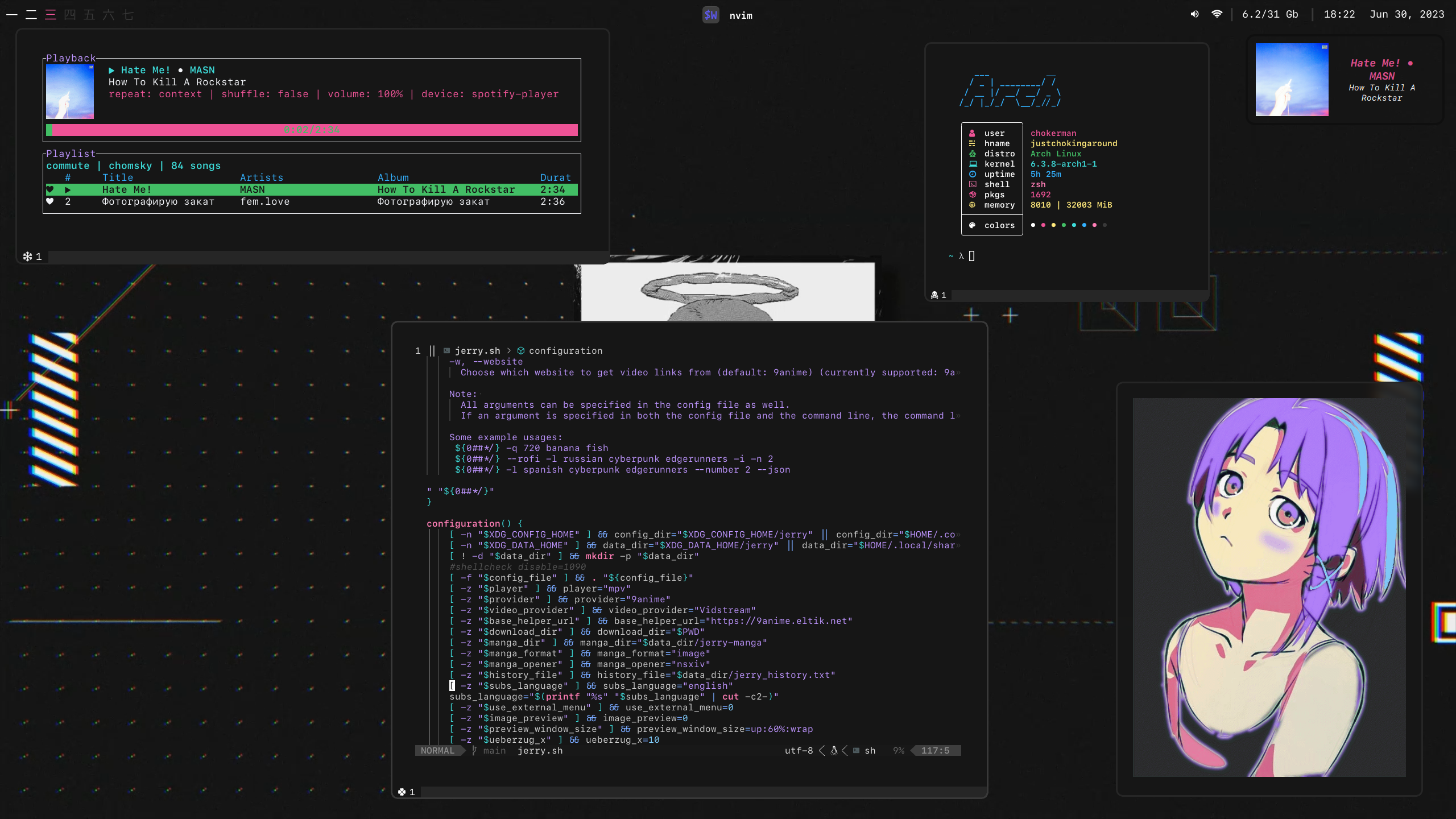Screen dimensions: 1456x819
Task: Click the Linux penguin icon in nvim statusline
Action: click(833, 751)
